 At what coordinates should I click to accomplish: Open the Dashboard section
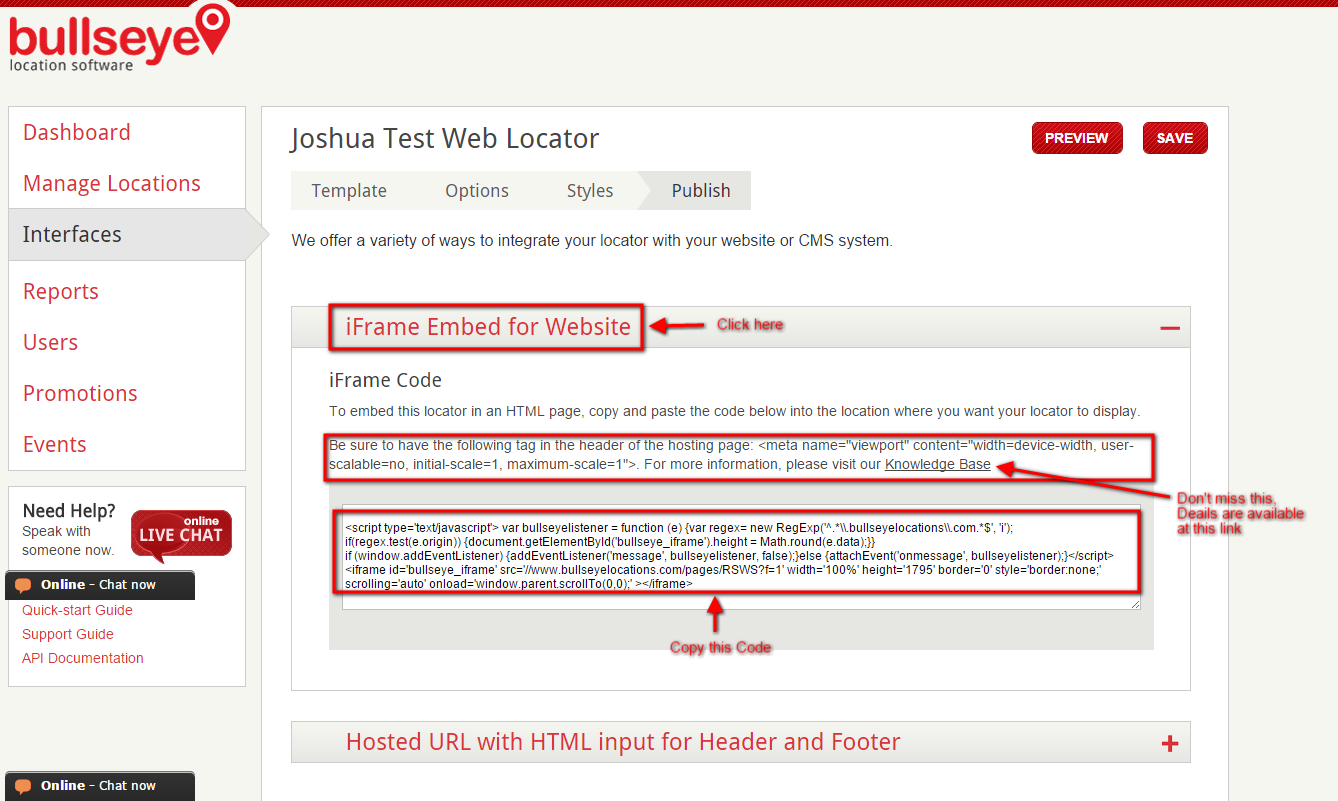[x=76, y=132]
